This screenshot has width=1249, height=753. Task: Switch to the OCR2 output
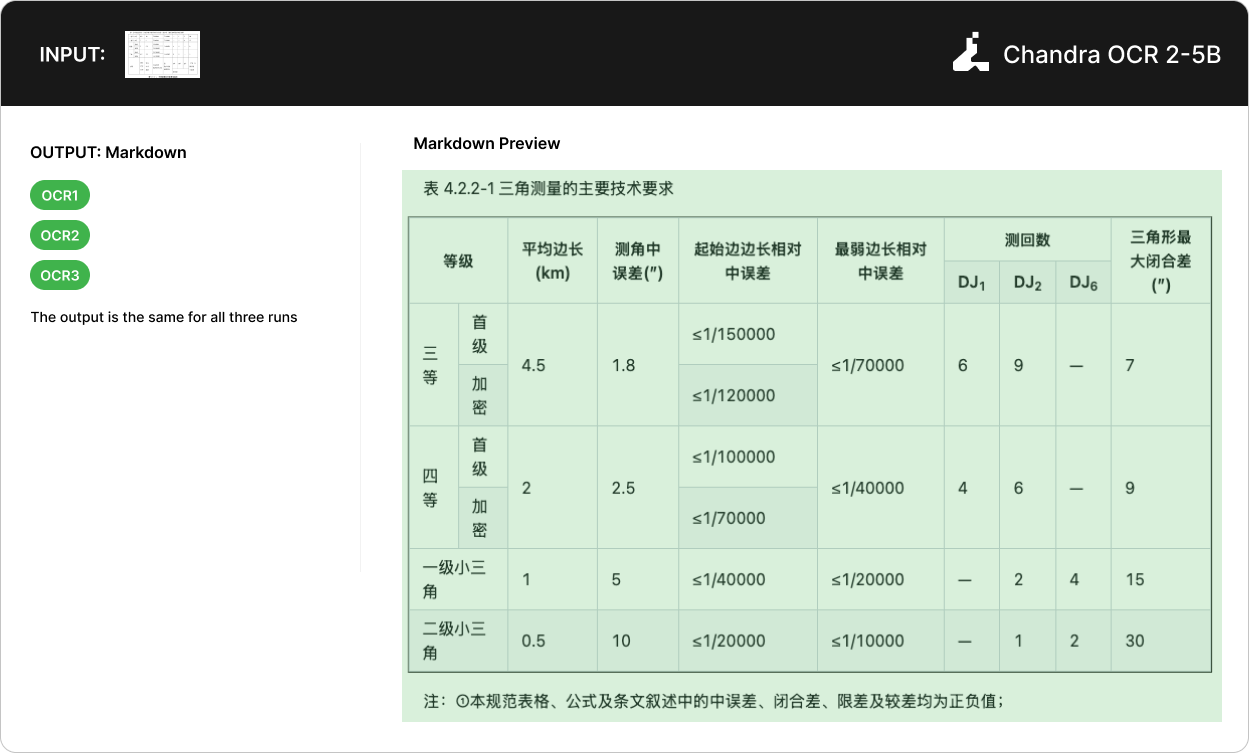click(60, 235)
